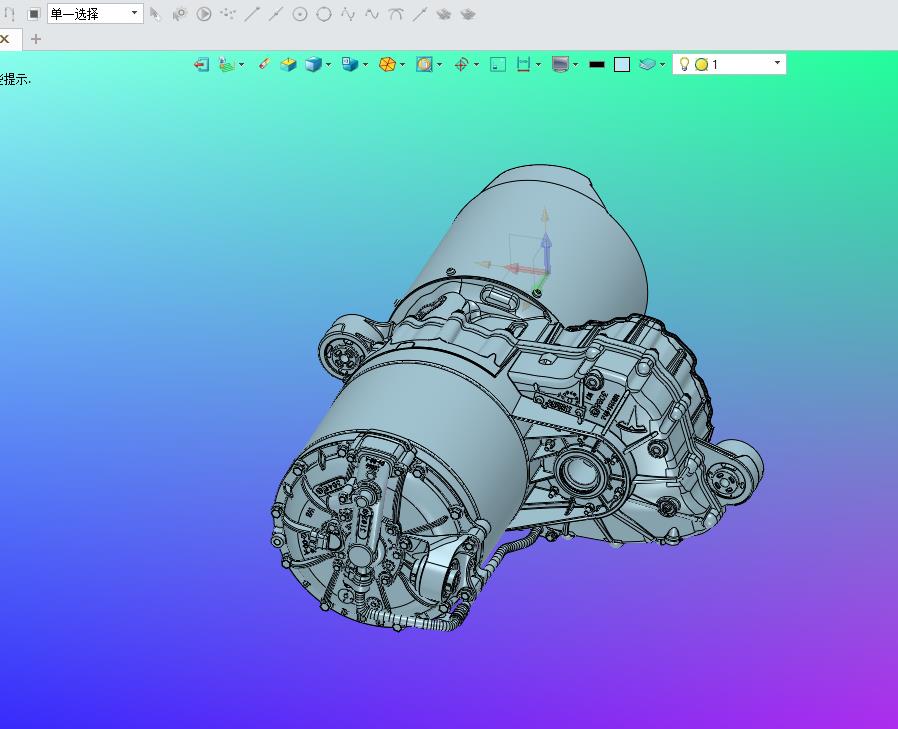
Task: Click the cursor with gear selection icon
Action: coord(180,14)
